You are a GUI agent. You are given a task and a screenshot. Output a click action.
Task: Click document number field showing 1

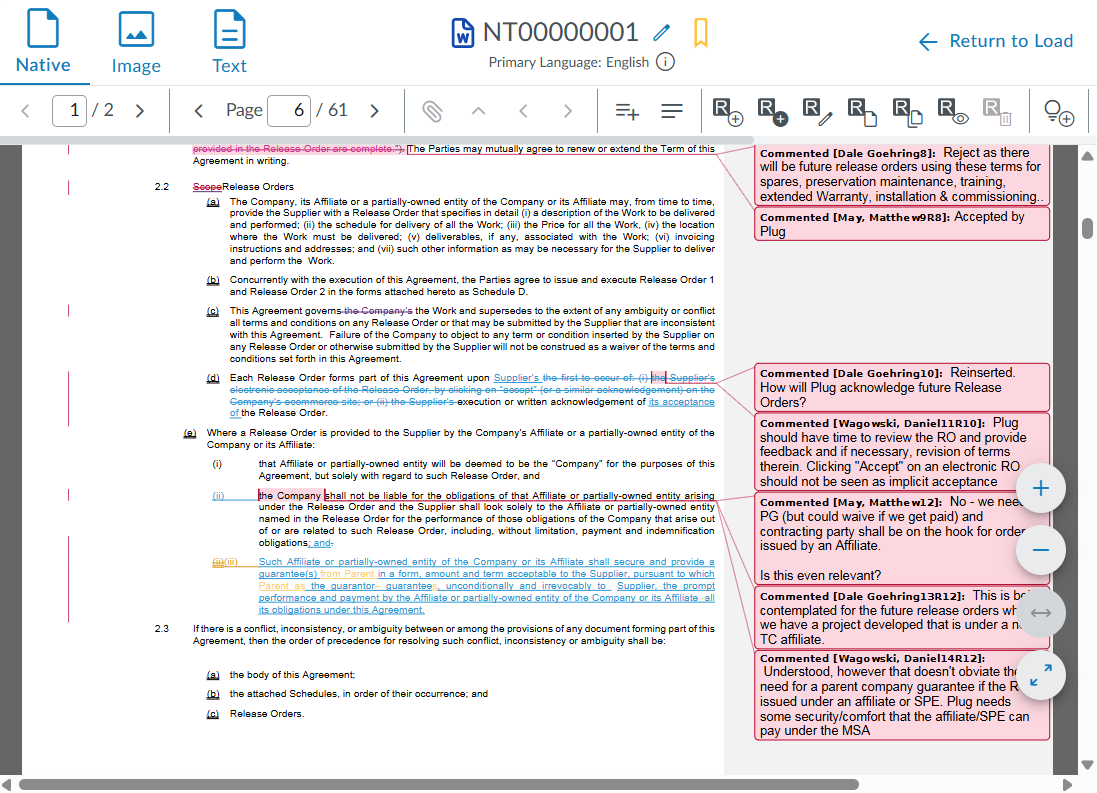[x=69, y=111]
